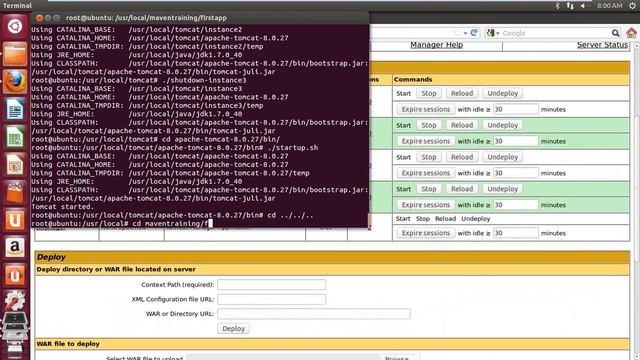Stop the fourth application (lower green row)

[429, 189]
